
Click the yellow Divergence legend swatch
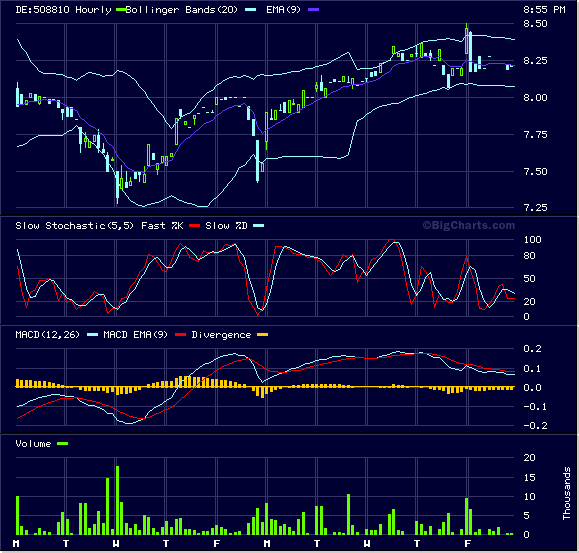(x=263, y=335)
